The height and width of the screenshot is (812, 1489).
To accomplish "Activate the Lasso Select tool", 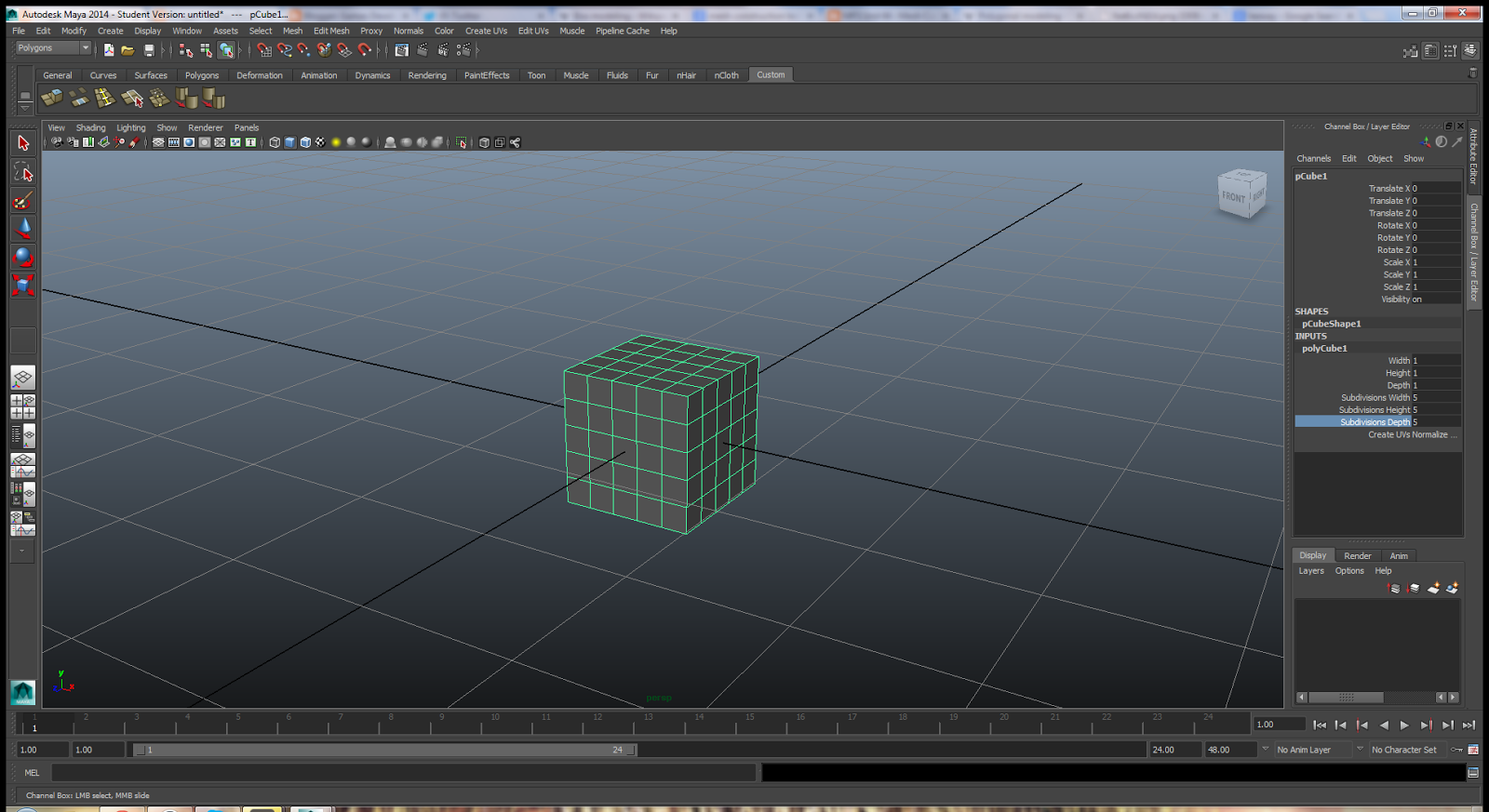I will tap(23, 173).
